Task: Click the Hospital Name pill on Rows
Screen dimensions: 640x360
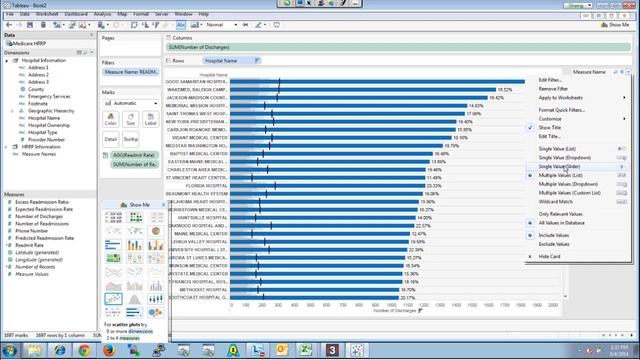Action: [x=231, y=60]
